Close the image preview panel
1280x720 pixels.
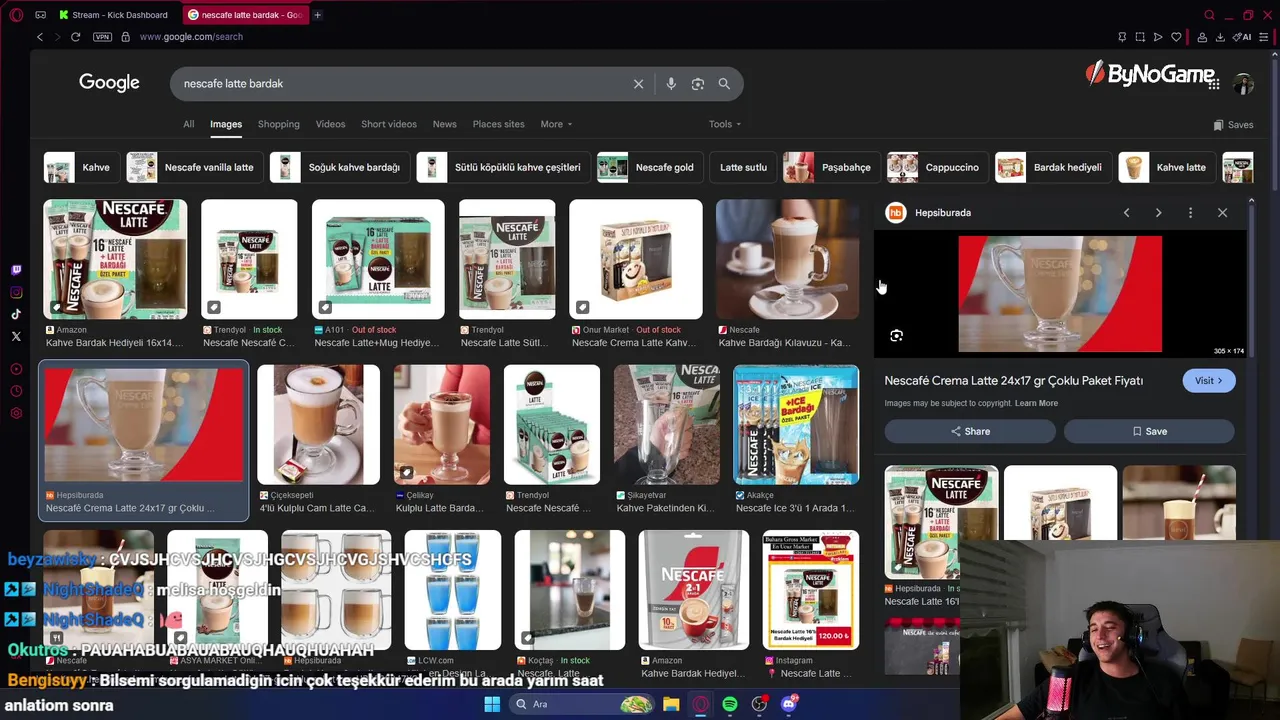pyautogui.click(x=1222, y=213)
